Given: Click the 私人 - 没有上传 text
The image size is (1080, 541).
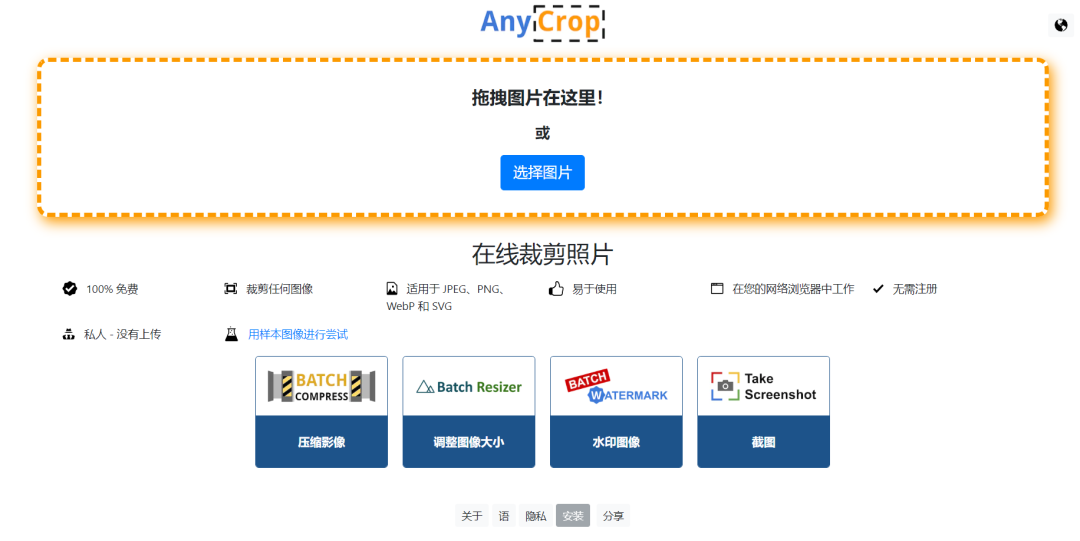Looking at the screenshot, I should [x=123, y=334].
